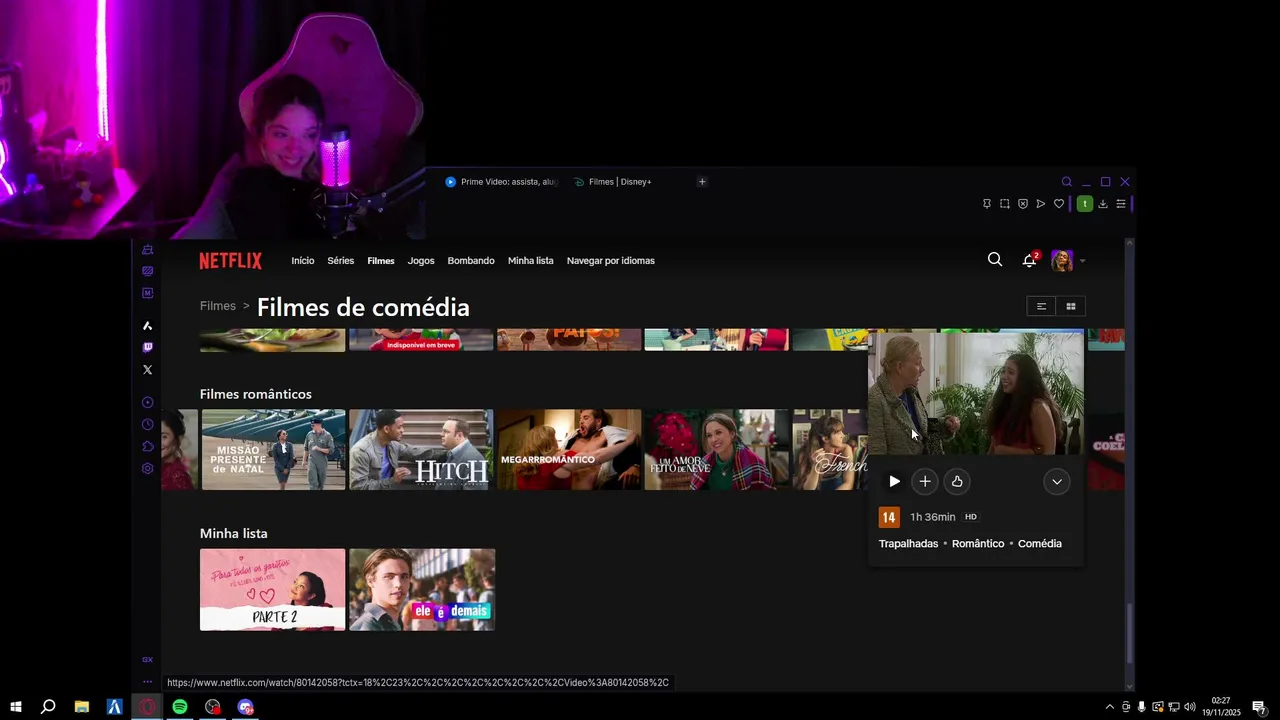1280x720 pixels.
Task: Open the Parte 2 movie in Minha lista
Action: pyautogui.click(x=272, y=589)
